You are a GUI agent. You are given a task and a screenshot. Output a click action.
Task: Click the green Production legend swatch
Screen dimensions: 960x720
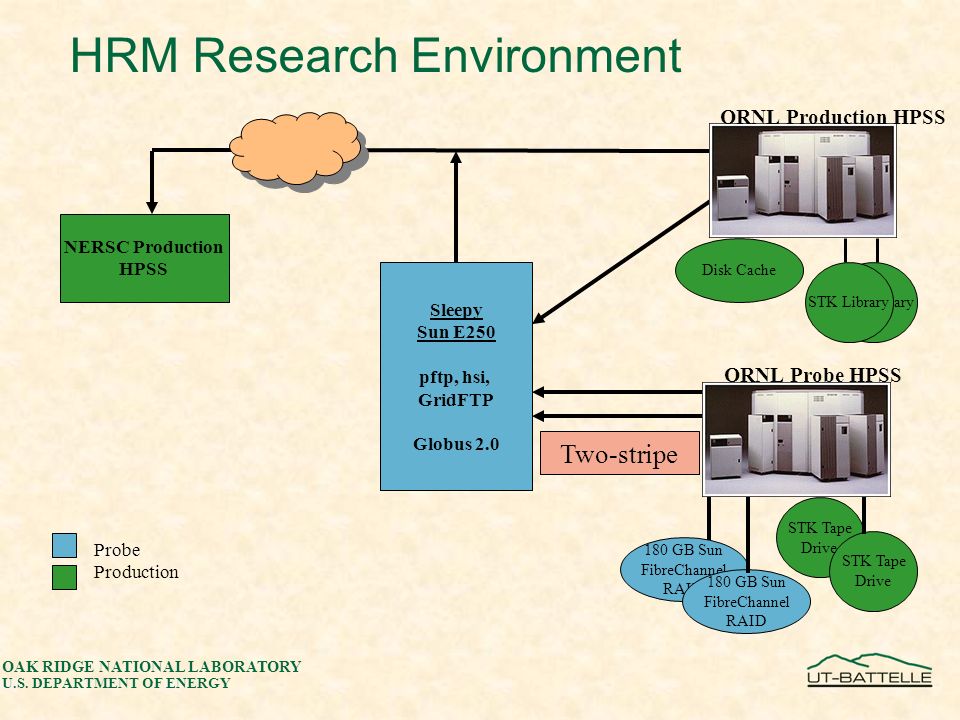tap(64, 577)
